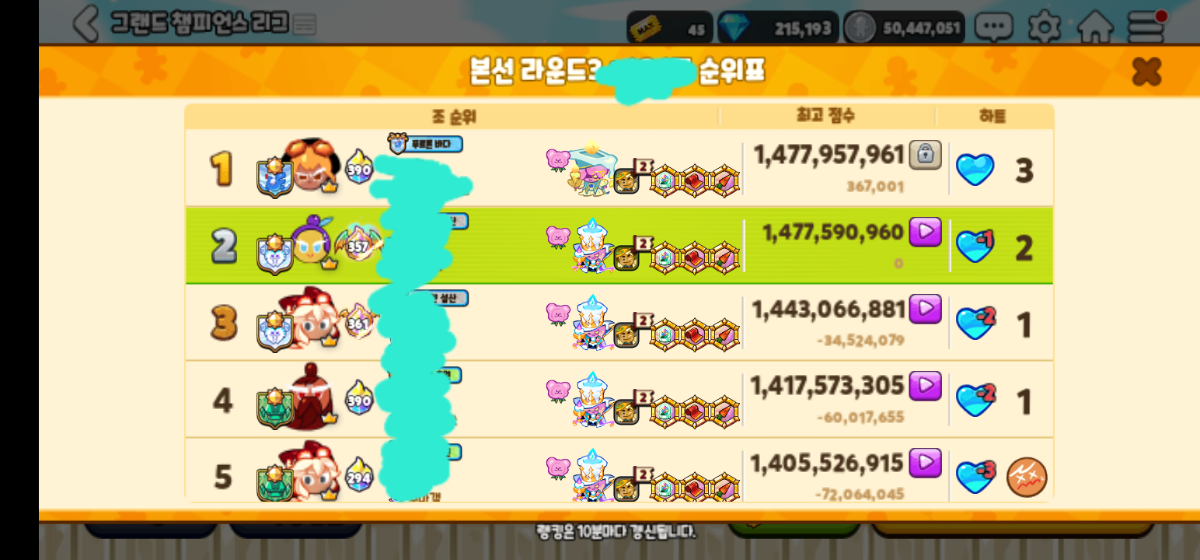
Task: Open the chat speech bubble icon
Action: pyautogui.click(x=993, y=27)
